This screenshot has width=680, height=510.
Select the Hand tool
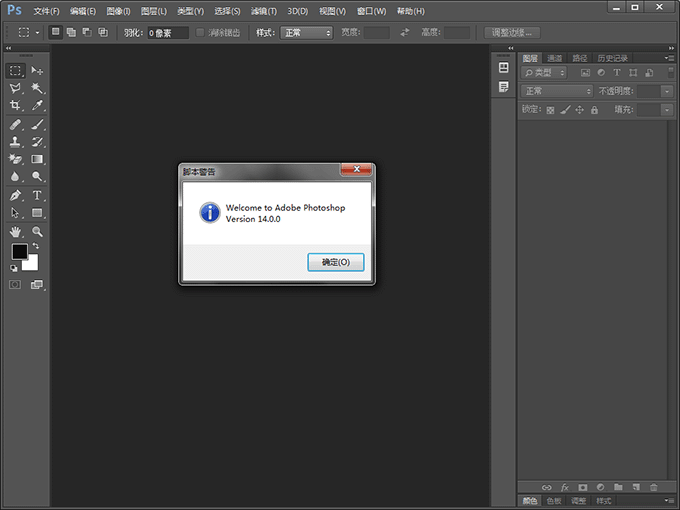(16, 232)
